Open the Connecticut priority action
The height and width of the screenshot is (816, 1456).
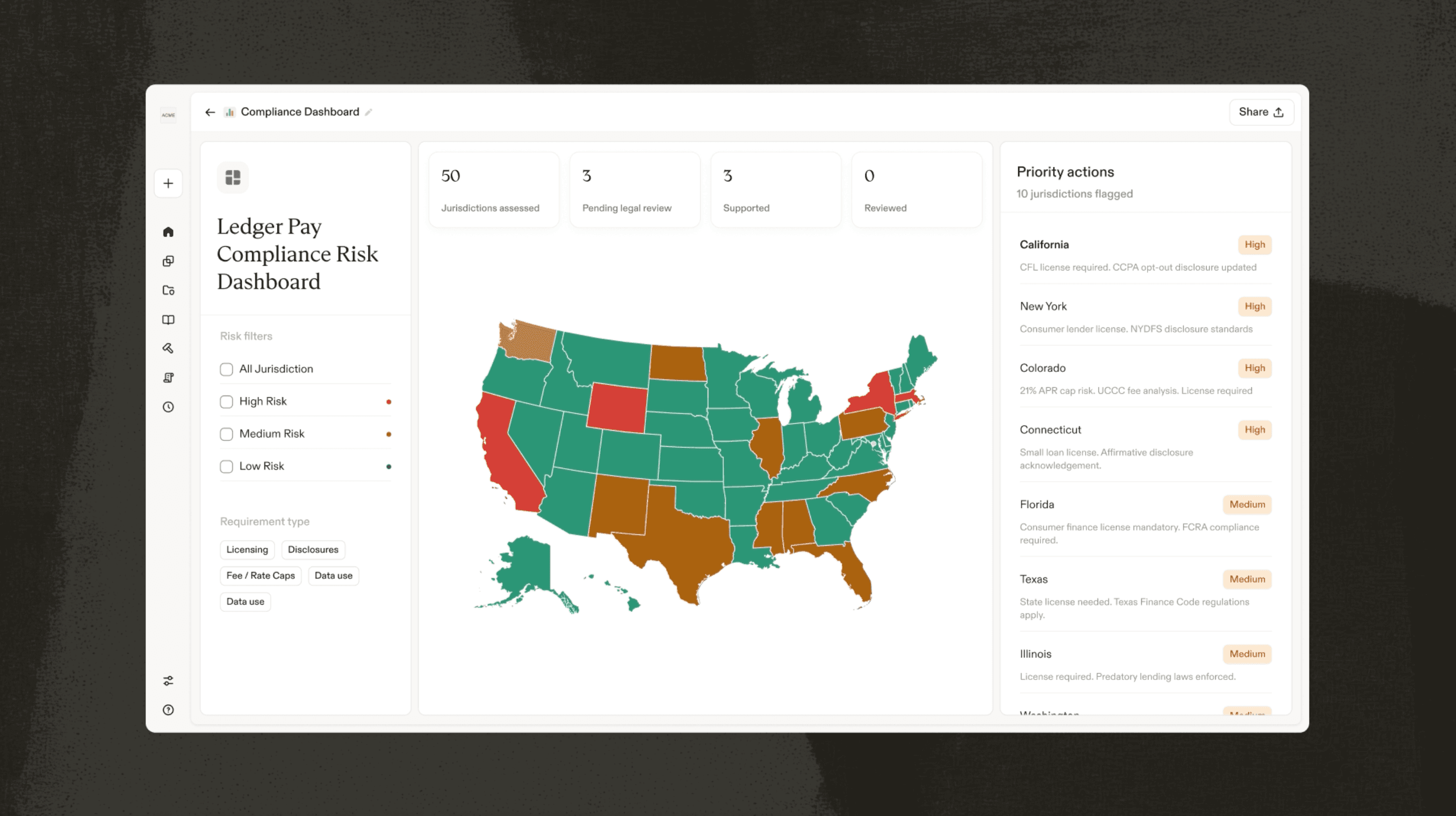(x=1145, y=447)
